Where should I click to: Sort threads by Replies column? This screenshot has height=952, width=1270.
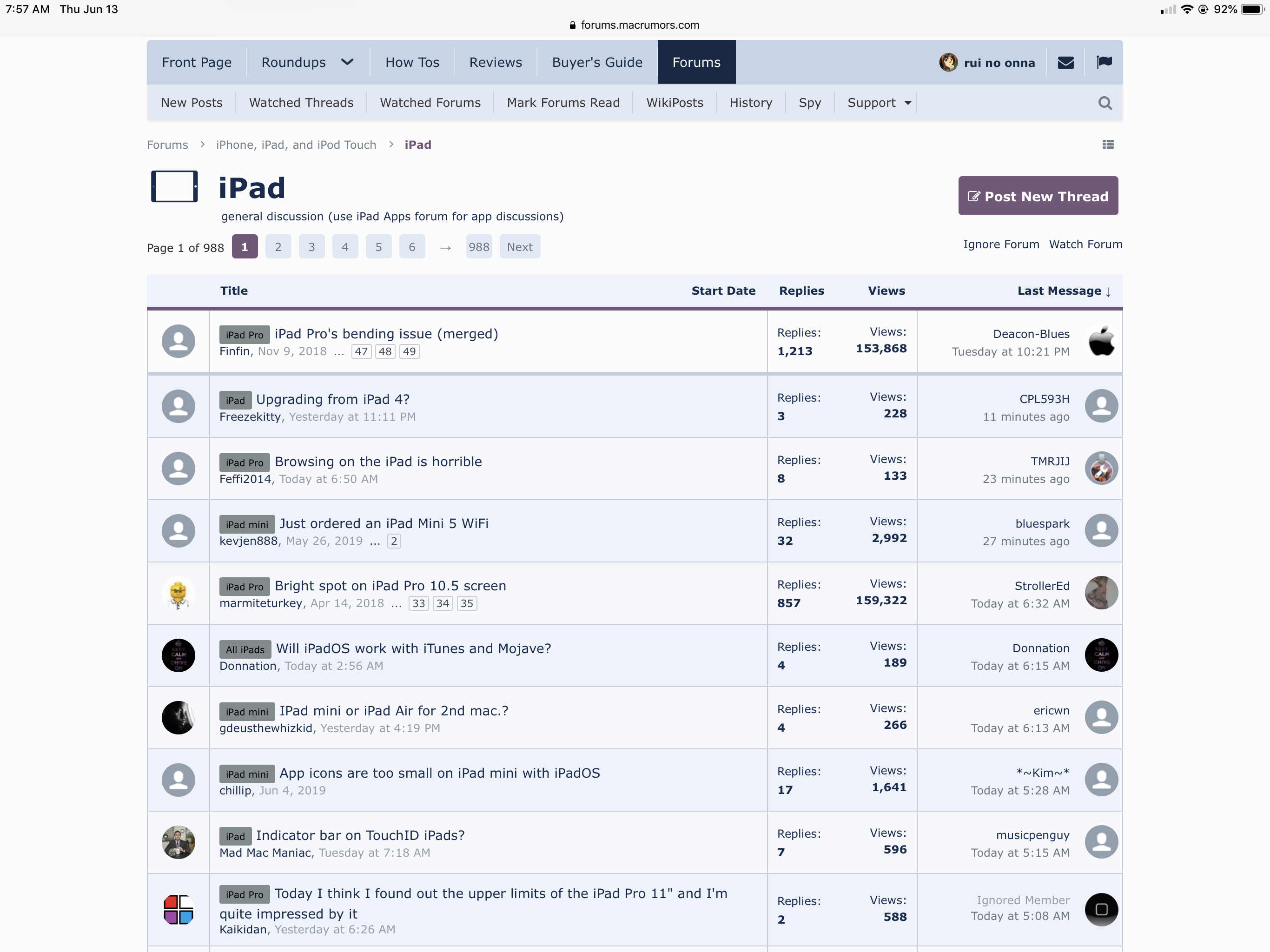(801, 291)
